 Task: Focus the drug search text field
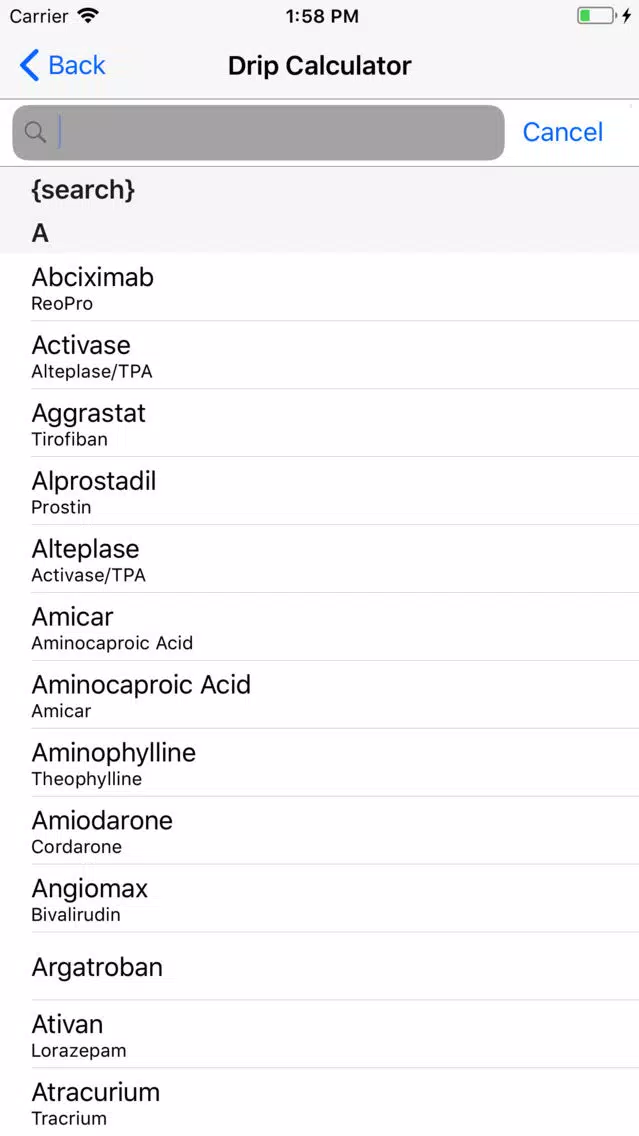(258, 133)
